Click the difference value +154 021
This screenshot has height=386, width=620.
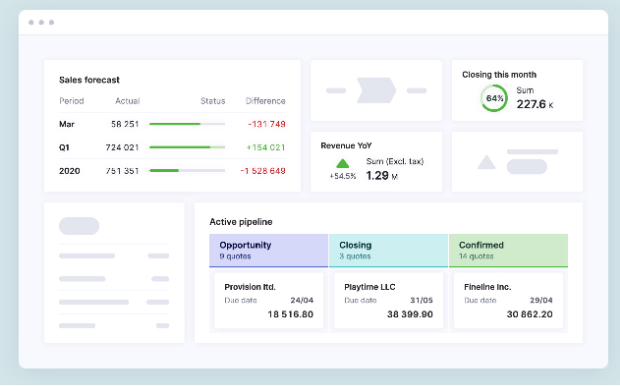pyautogui.click(x=266, y=148)
